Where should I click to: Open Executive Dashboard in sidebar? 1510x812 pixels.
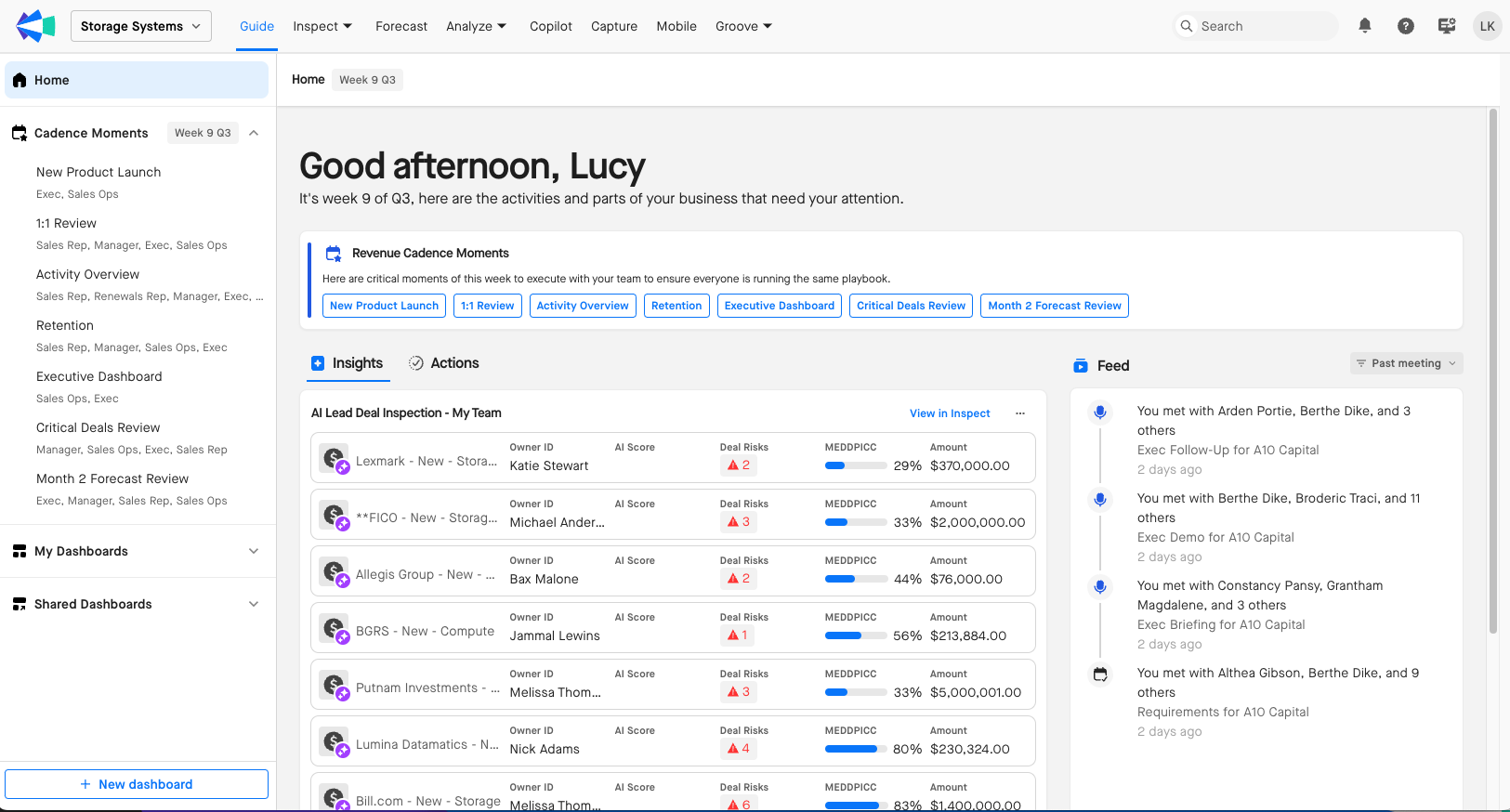99,376
